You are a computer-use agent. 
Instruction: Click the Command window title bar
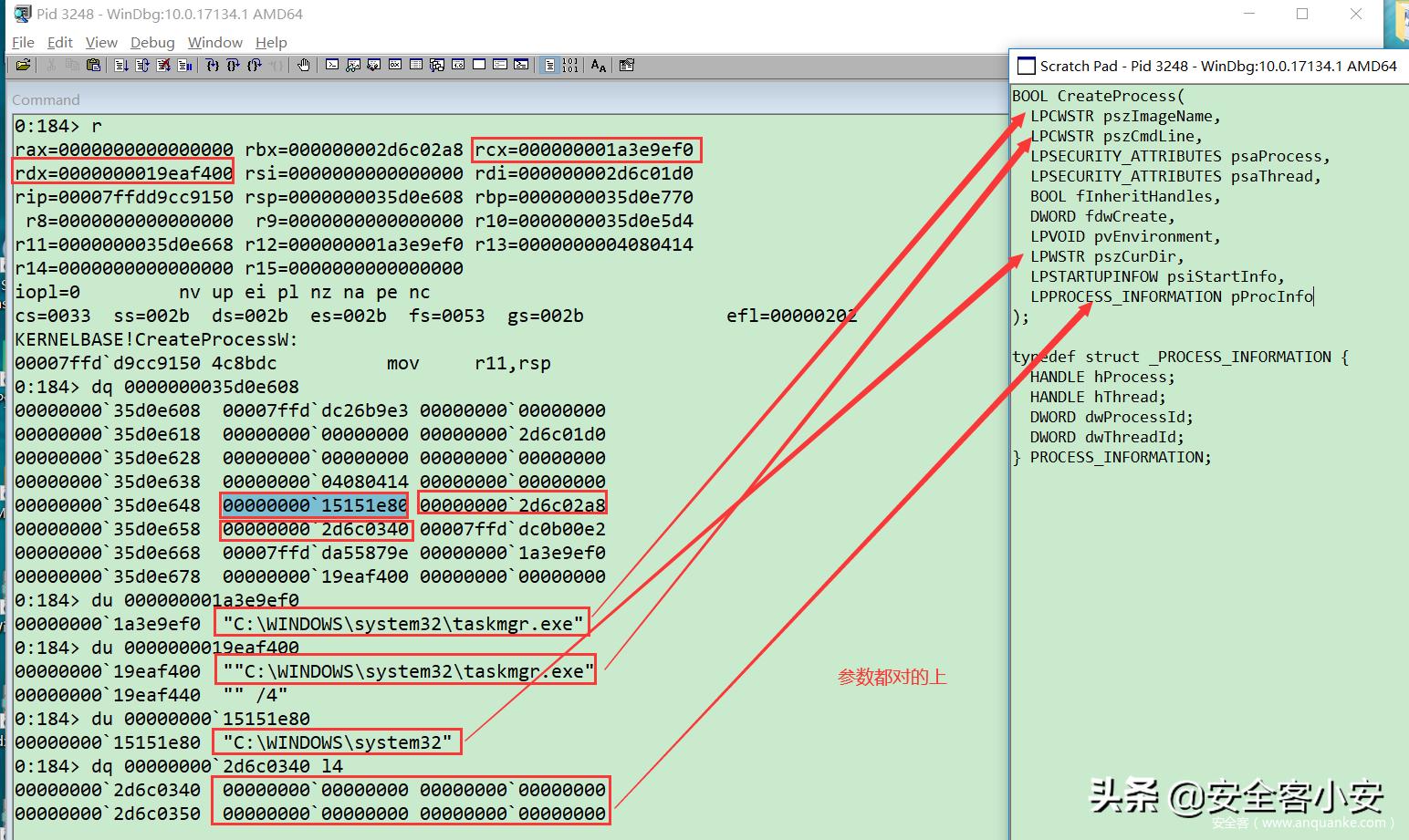(x=506, y=99)
